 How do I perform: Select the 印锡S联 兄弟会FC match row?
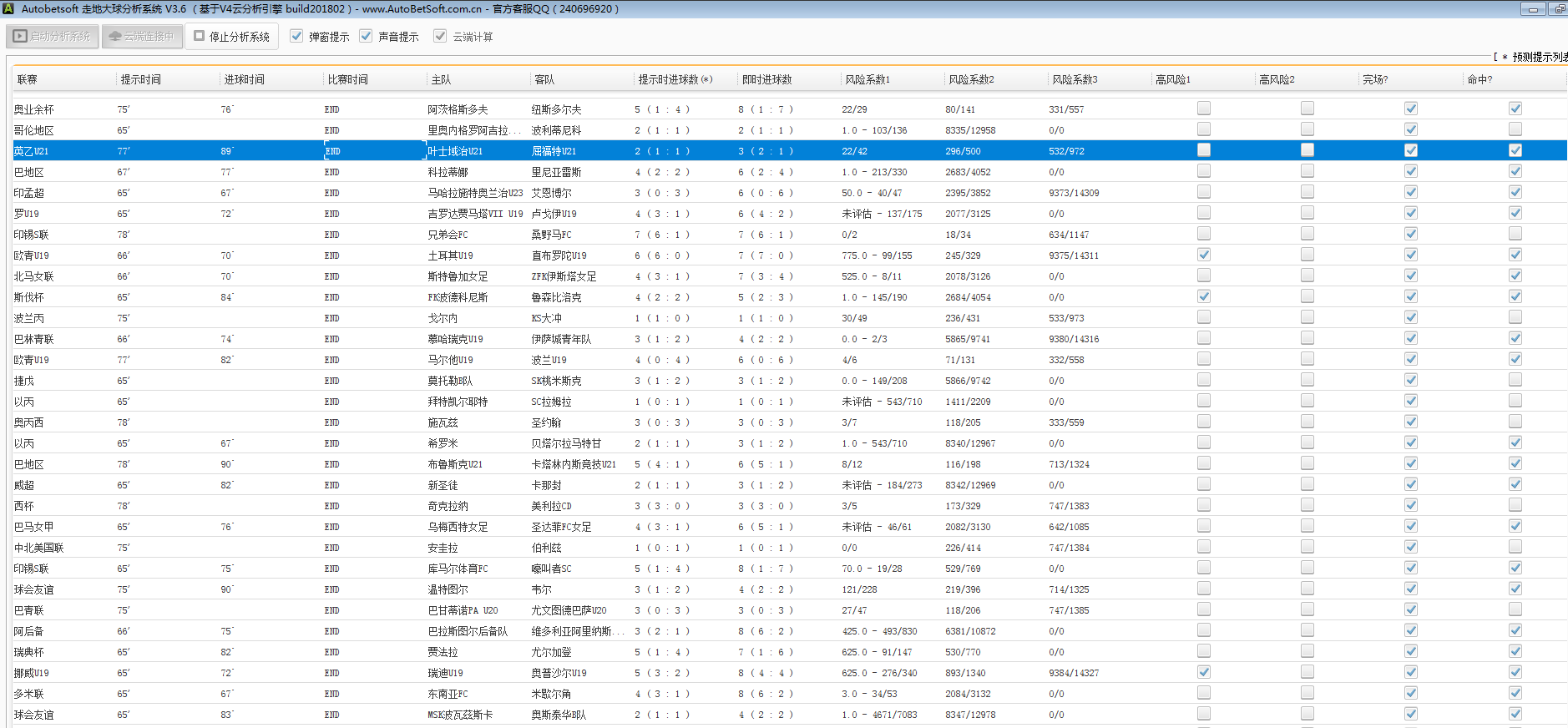tap(468, 235)
